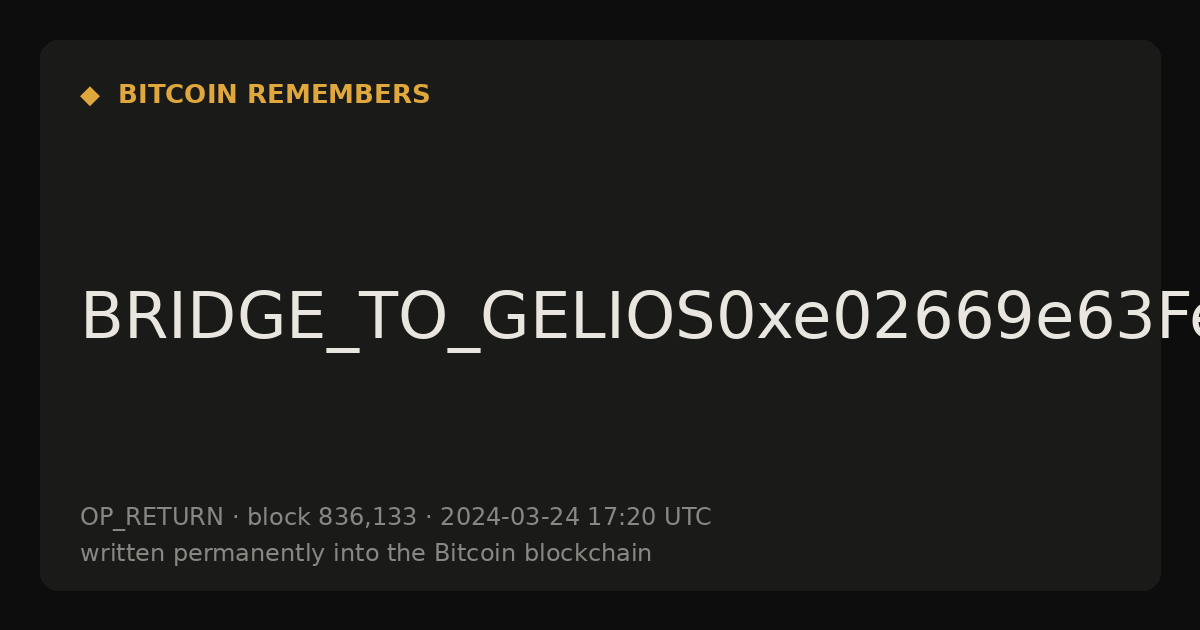
Task: Click the dot separator after OP_RETURN
Action: 235,518
